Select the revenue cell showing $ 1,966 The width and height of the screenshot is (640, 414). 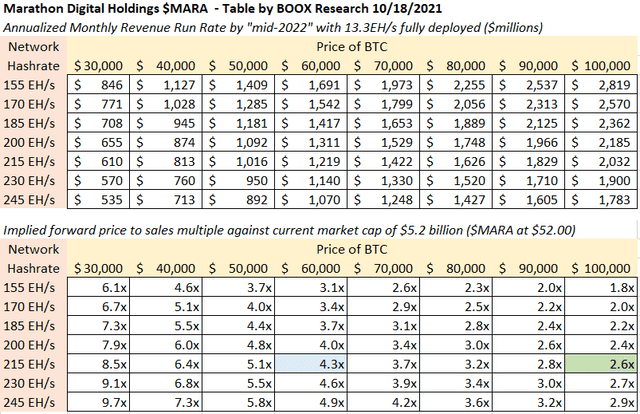click(x=529, y=142)
